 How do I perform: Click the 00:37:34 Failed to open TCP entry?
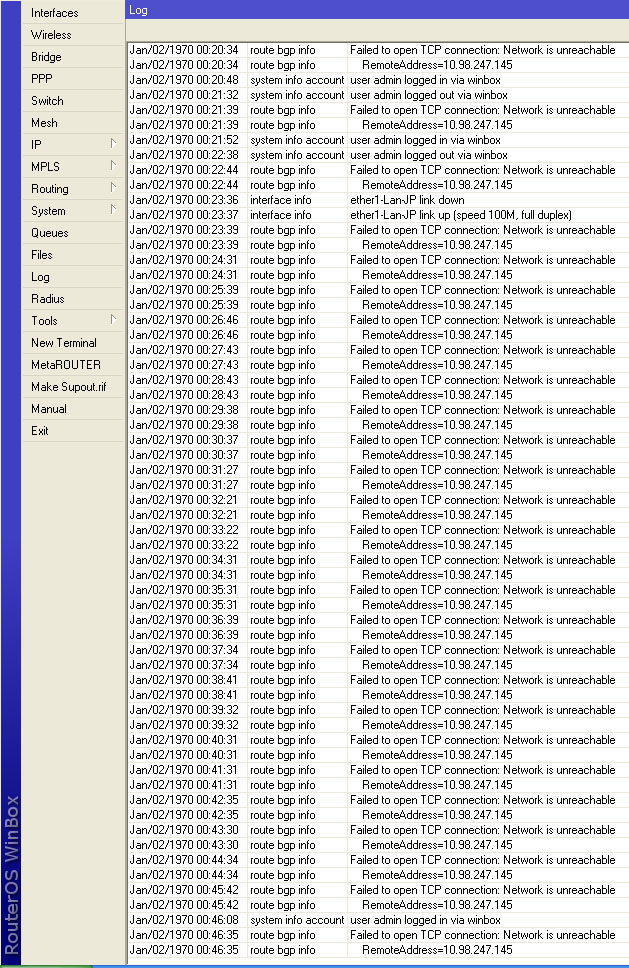(378, 650)
